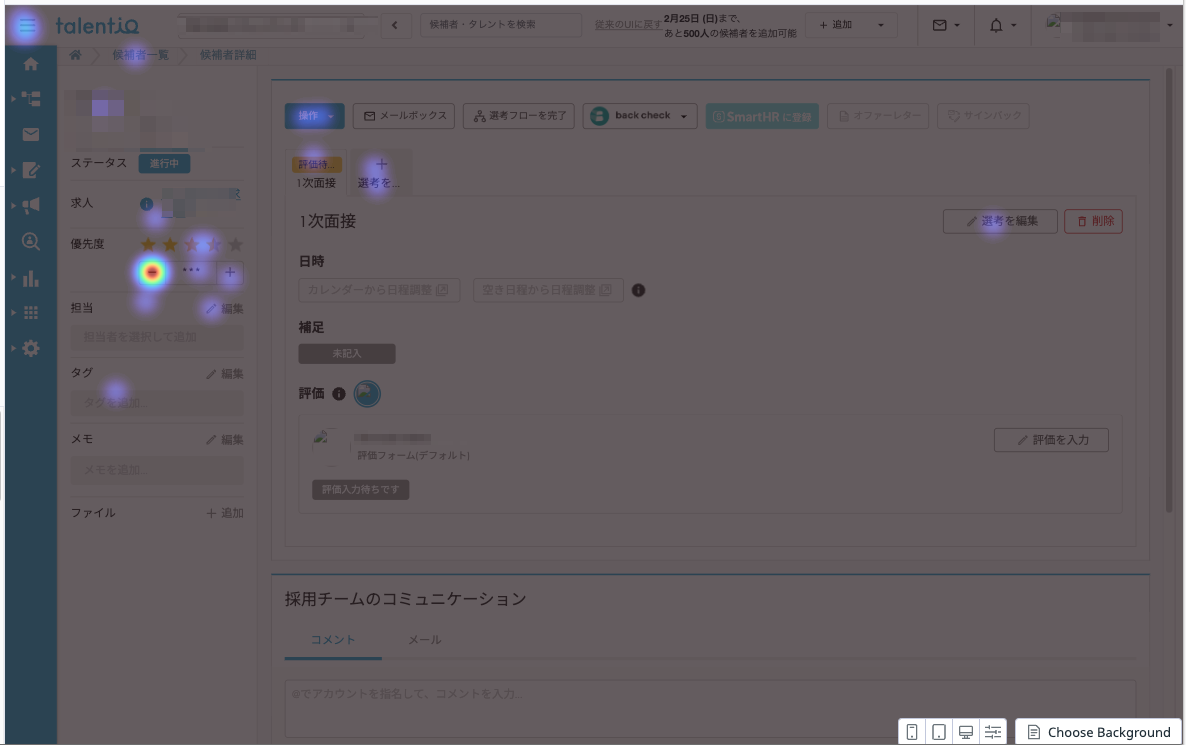
Task: Select the 1次面接 stage tab
Action: coord(316,173)
